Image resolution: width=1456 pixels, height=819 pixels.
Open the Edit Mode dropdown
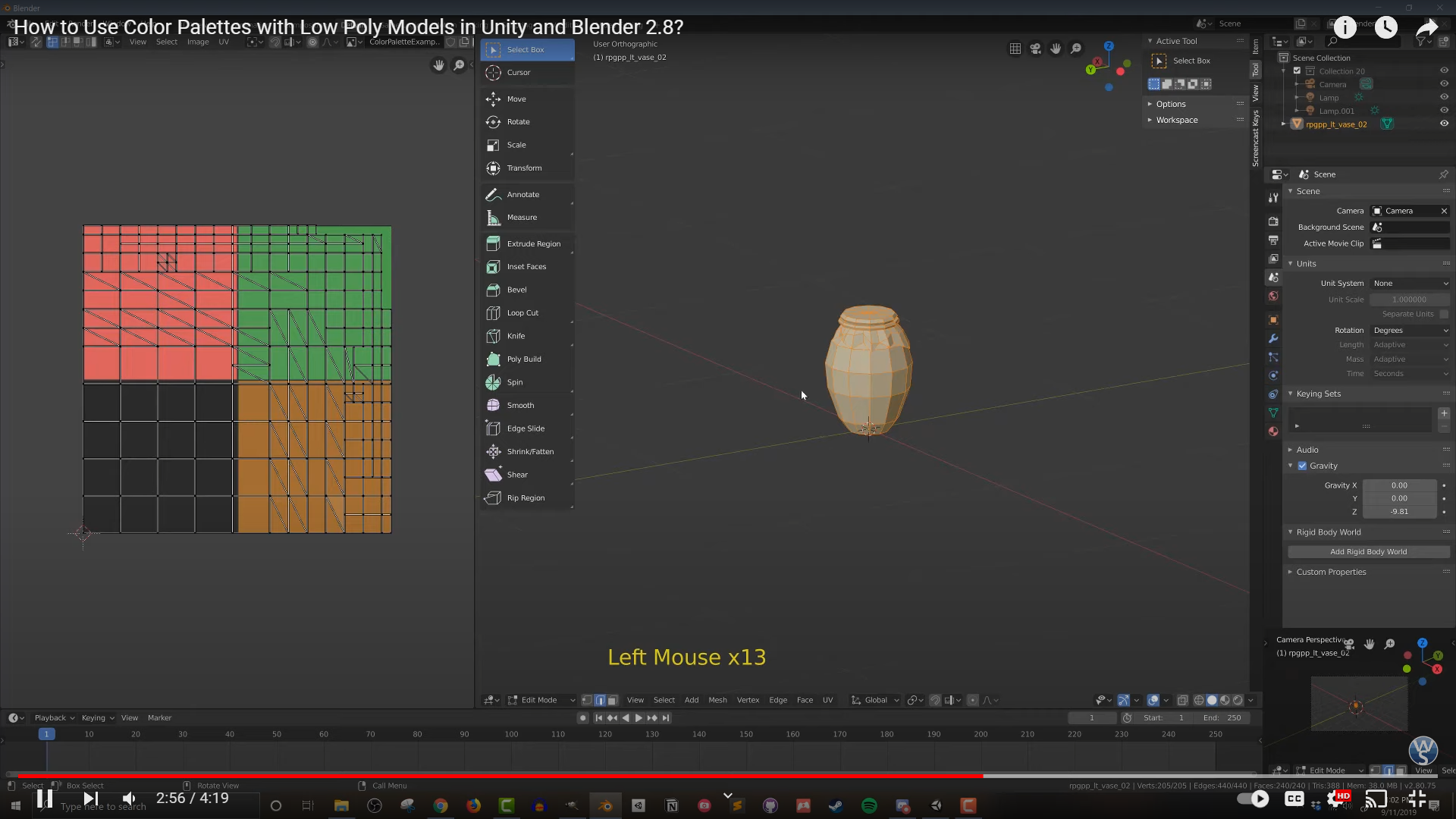coord(541,700)
